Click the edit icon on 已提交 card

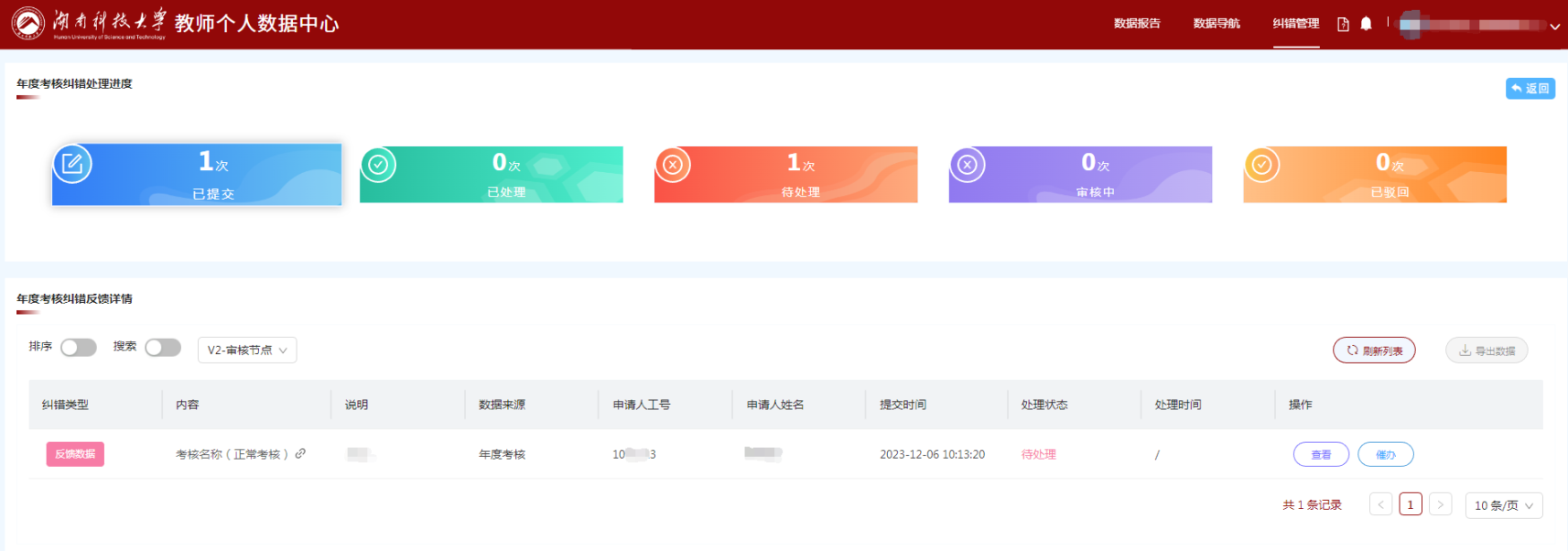point(72,165)
